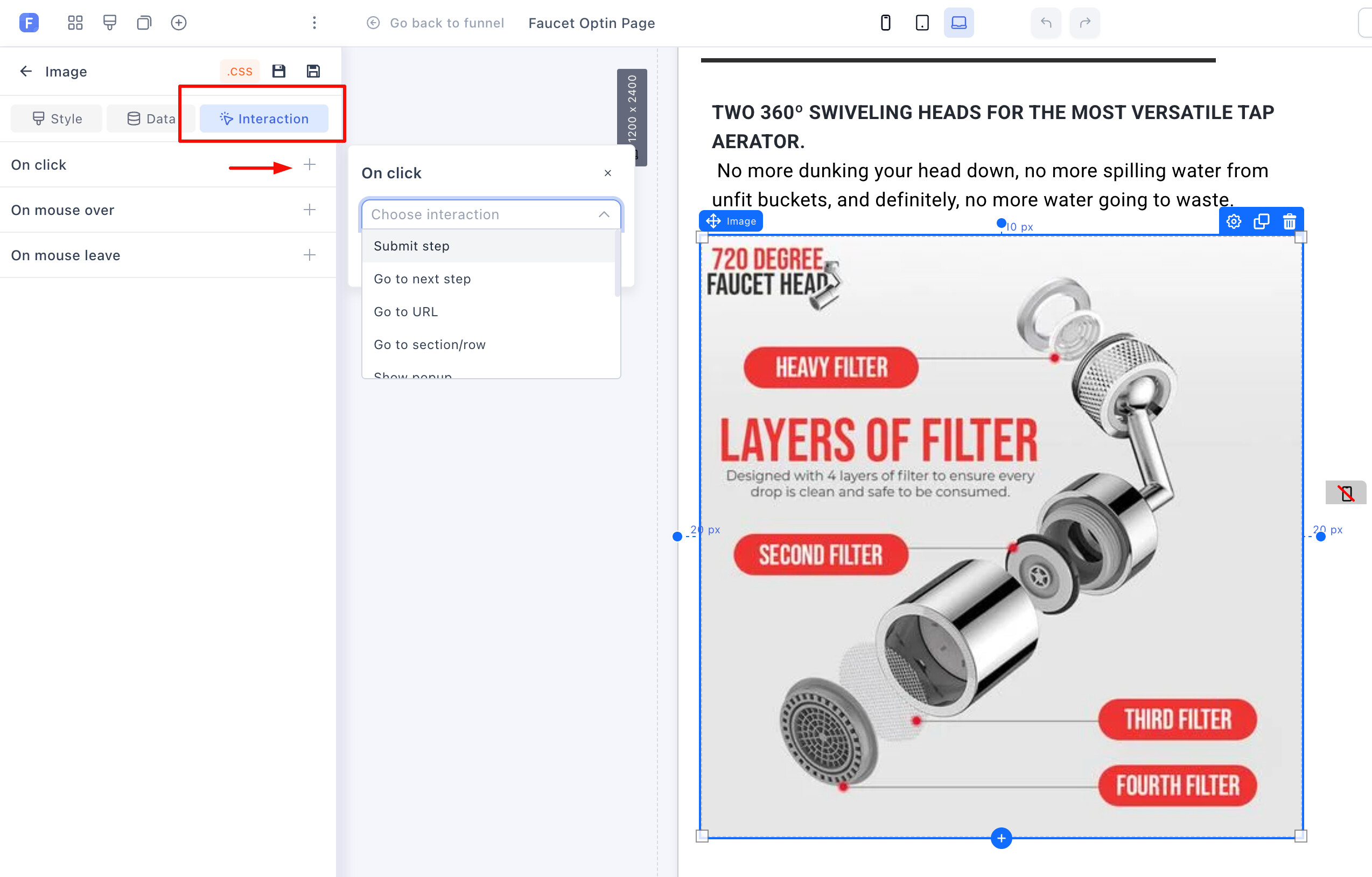Add element below with blue plus button
1372x877 pixels.
[x=1001, y=838]
